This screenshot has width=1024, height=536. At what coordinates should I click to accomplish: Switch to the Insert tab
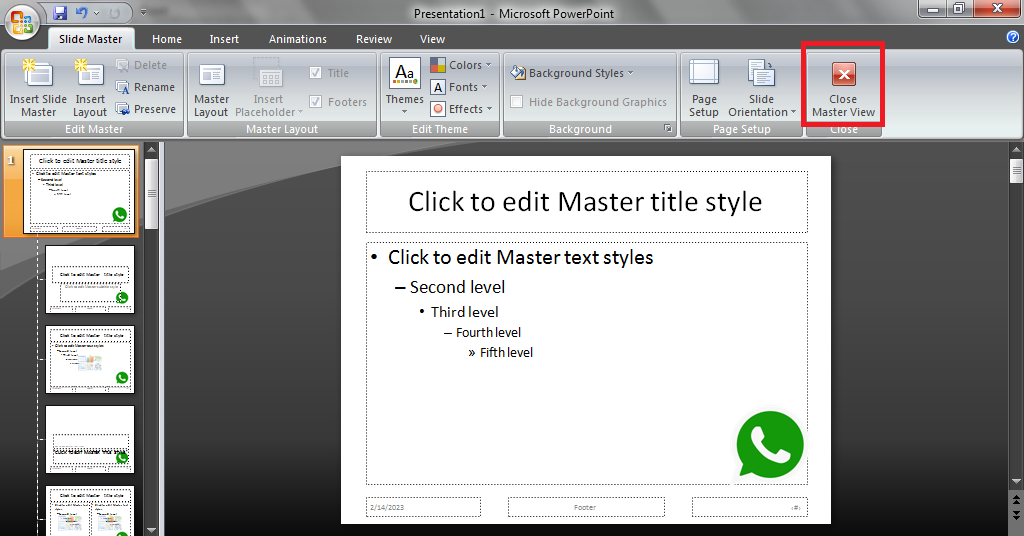[224, 39]
